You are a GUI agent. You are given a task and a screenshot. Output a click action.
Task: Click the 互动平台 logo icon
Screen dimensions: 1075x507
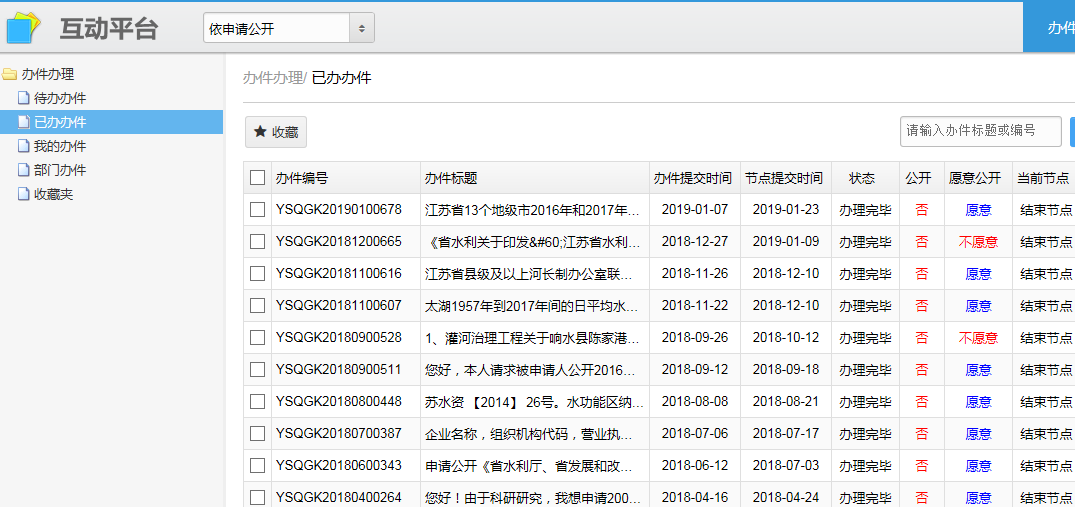[23, 27]
